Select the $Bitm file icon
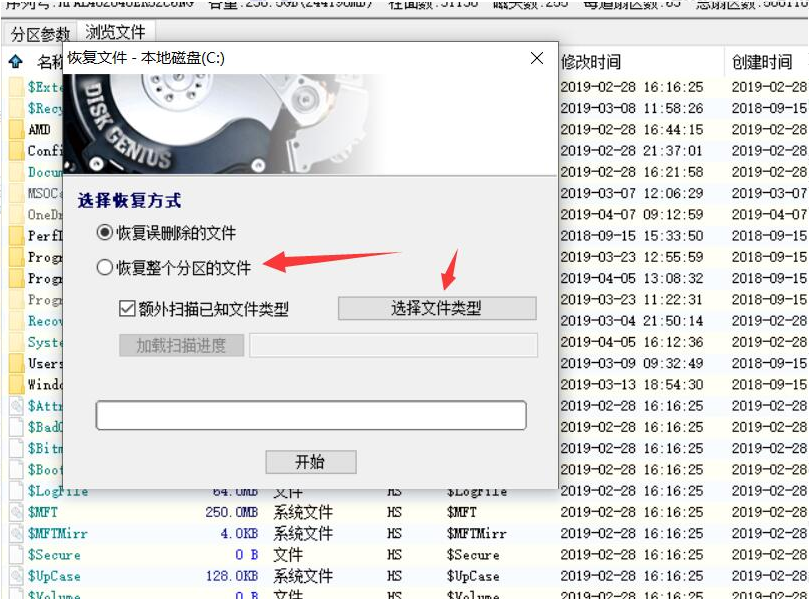 [17, 448]
